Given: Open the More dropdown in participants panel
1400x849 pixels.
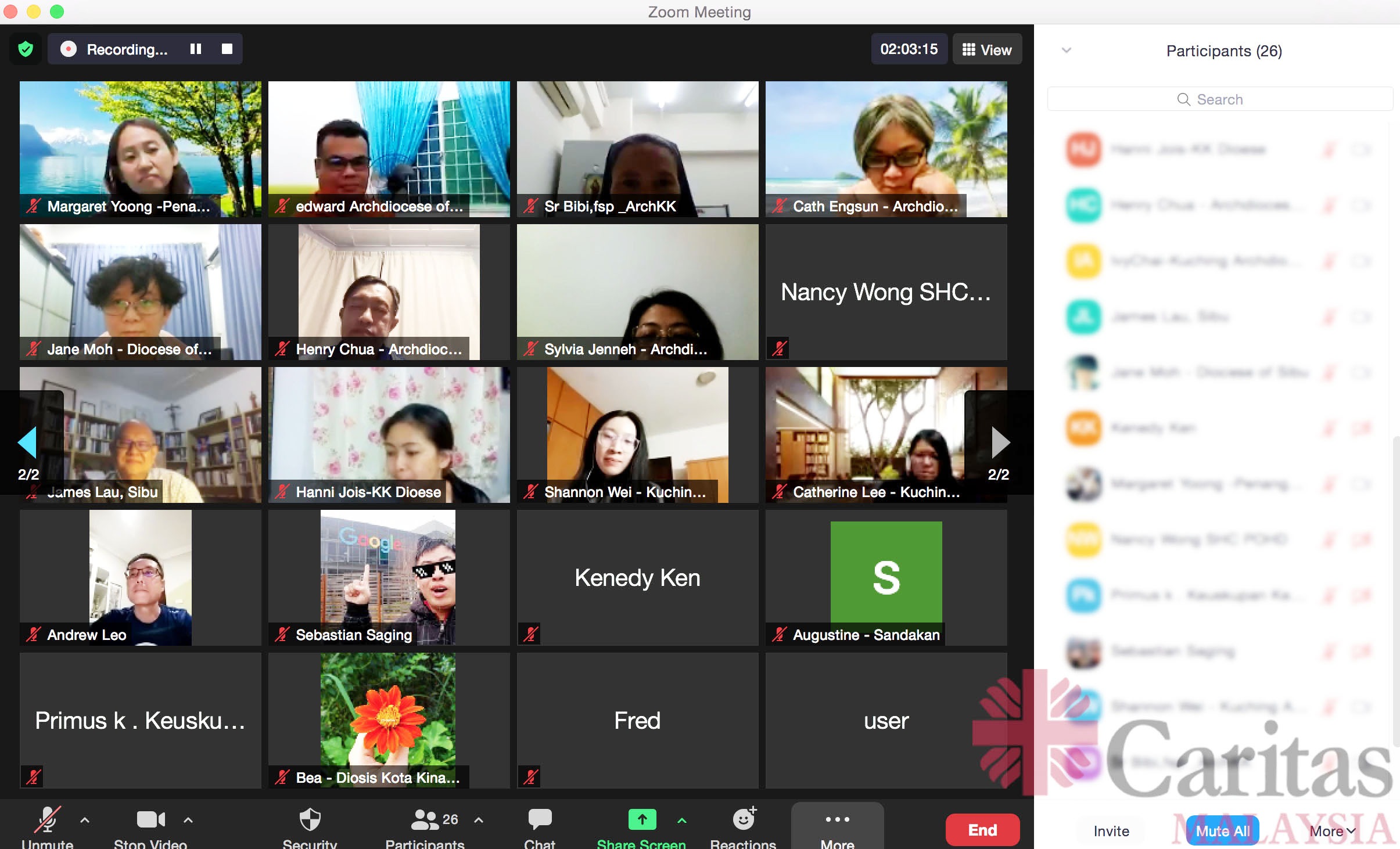Looking at the screenshot, I should click(x=1331, y=831).
